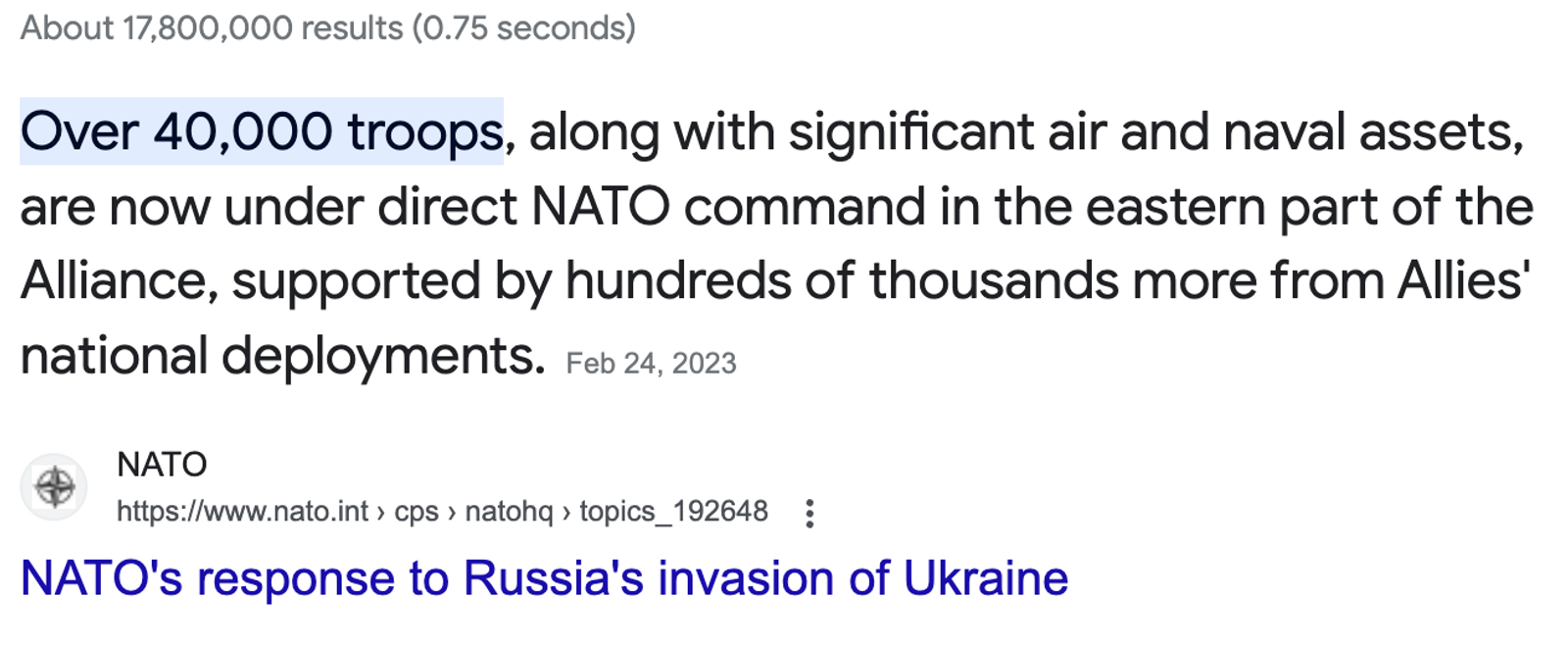Screen dimensions: 1568x646
Task: Open "NATO's response to Russia's invasion" link
Action: click(x=544, y=578)
